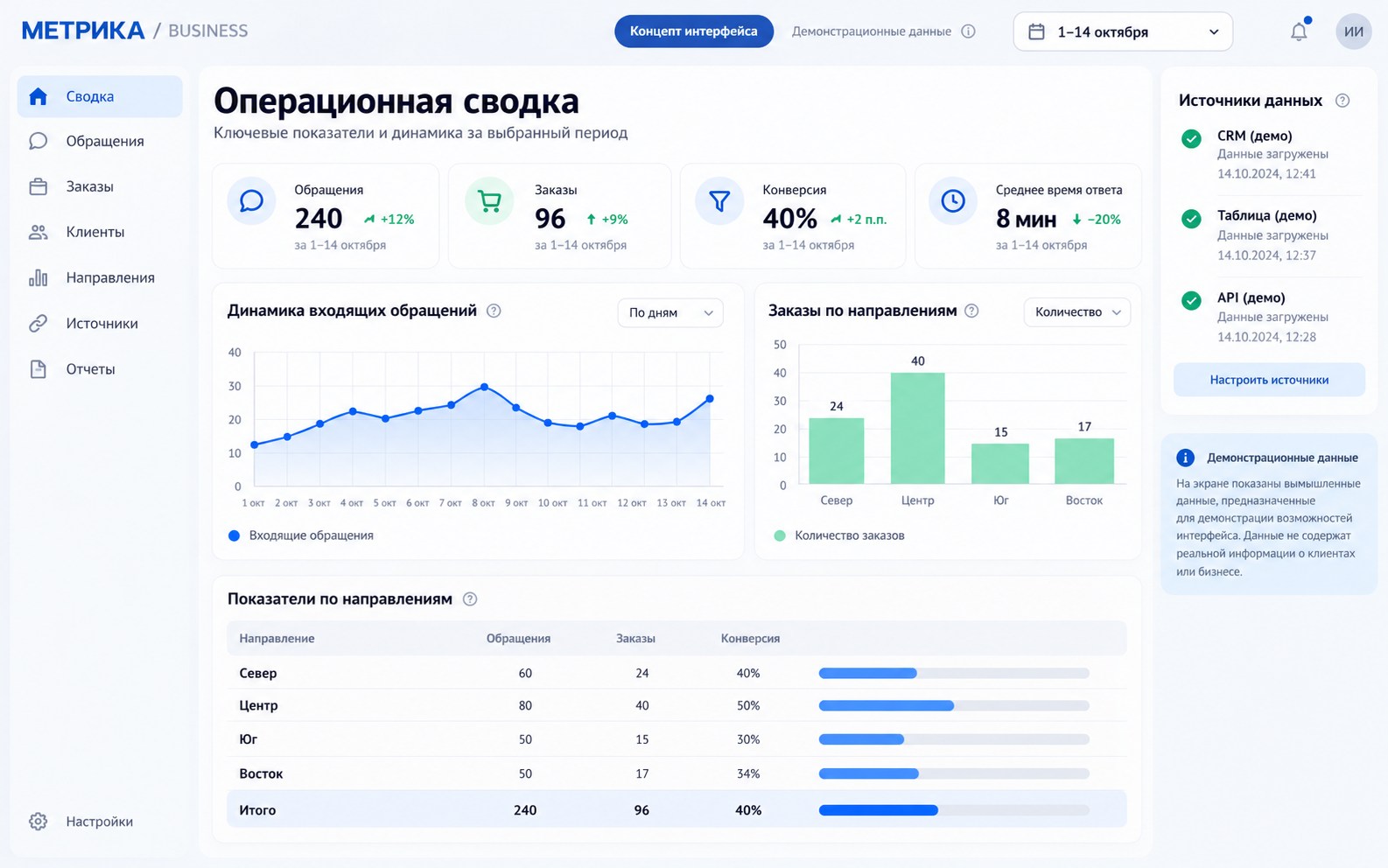Open the 1–14 октября date range dropdown
This screenshot has height=868, width=1388.
(x=1123, y=31)
